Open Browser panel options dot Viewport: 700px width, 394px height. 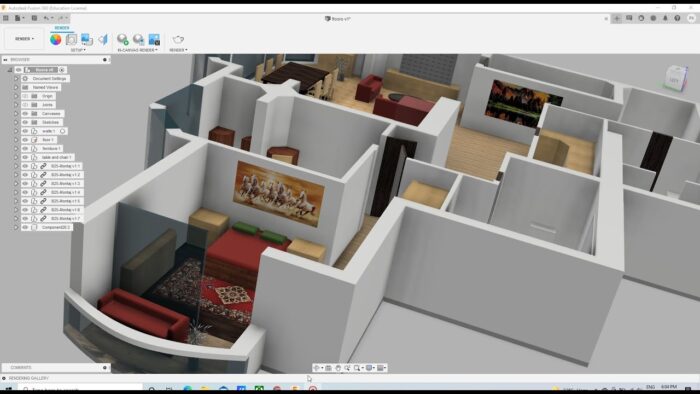point(105,59)
